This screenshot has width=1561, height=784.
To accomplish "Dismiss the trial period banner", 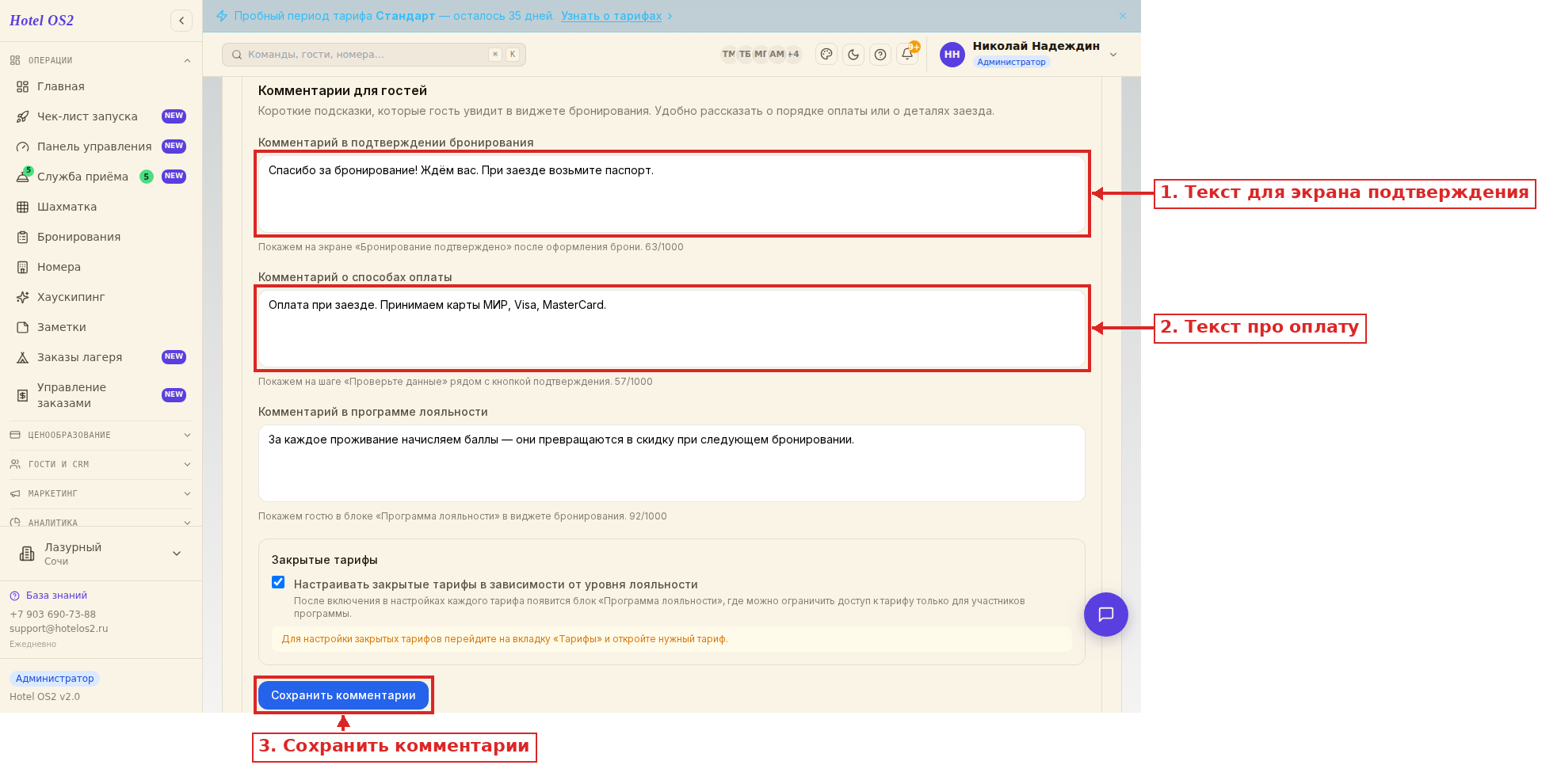I will click(1123, 16).
